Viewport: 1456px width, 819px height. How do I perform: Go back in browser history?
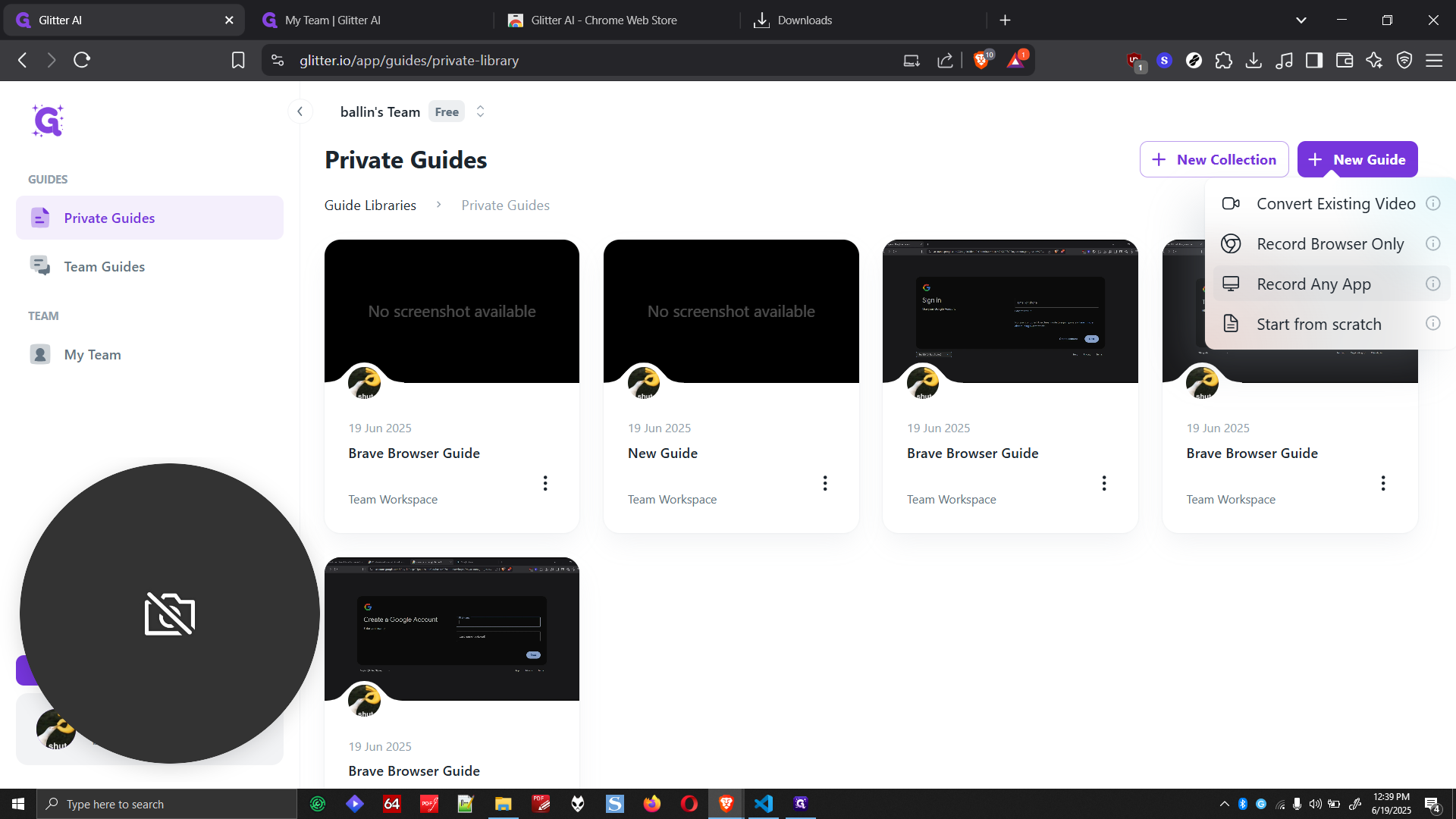[x=23, y=60]
